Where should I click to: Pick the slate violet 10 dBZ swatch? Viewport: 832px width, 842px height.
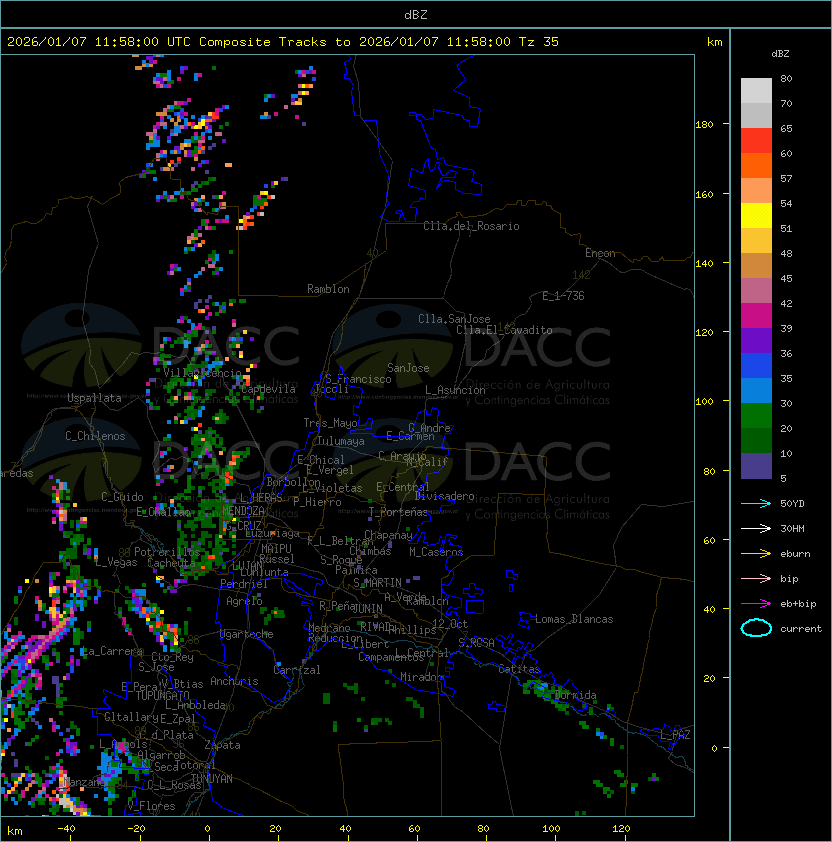pos(756,466)
